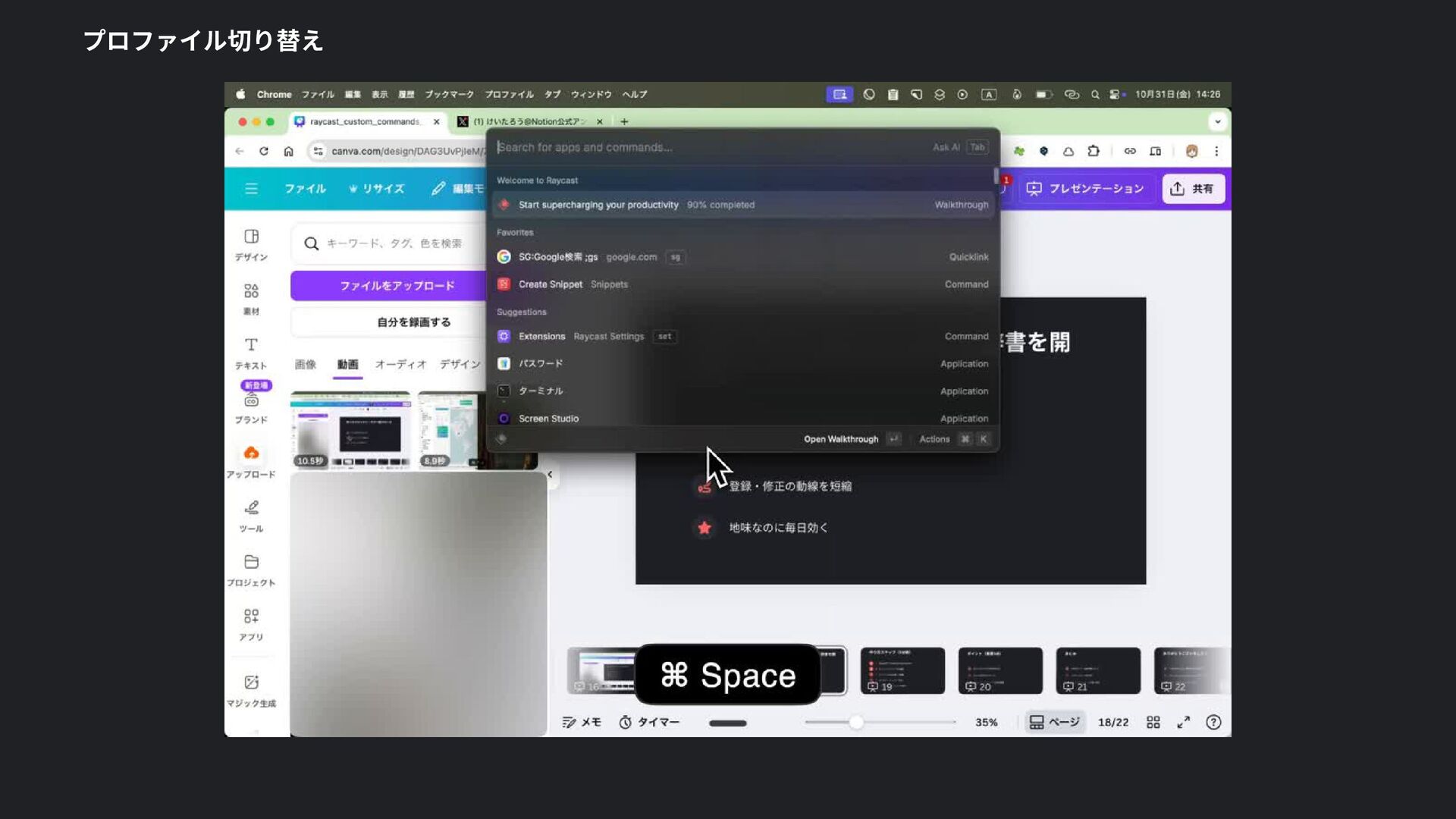Select the Extensions command in Raycast

742,337
